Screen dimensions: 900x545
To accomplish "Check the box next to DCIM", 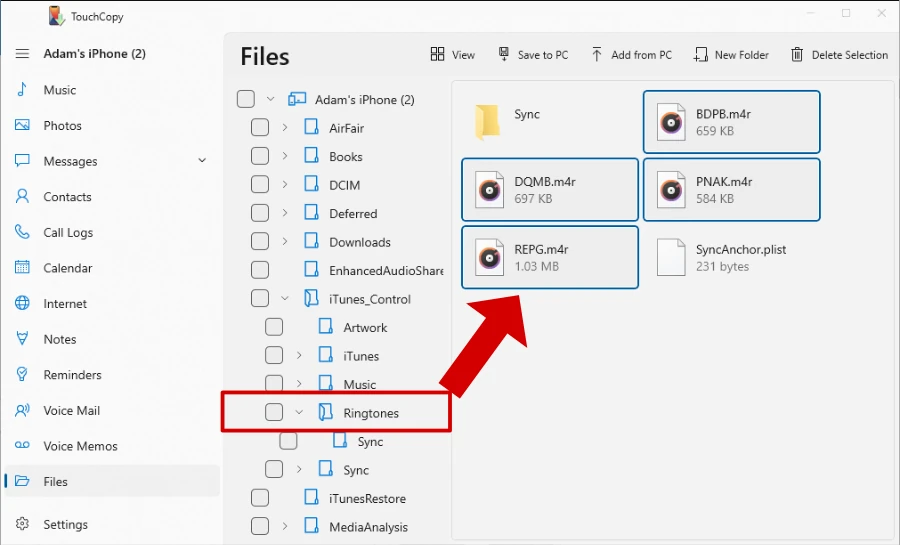I will (x=259, y=184).
